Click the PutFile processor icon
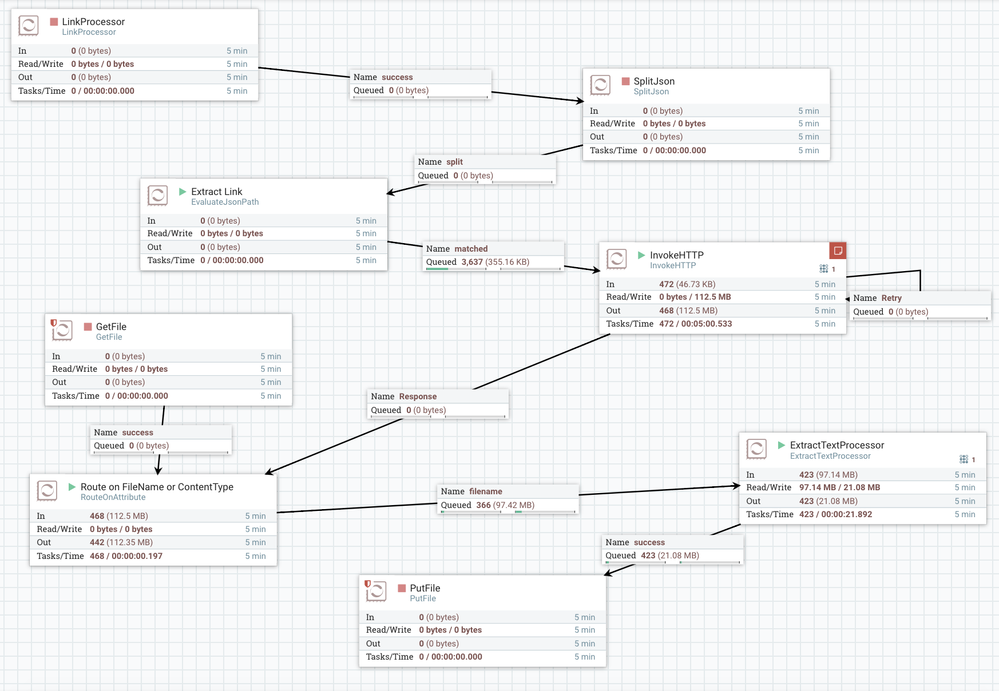This screenshot has height=691, width=999. [376, 591]
